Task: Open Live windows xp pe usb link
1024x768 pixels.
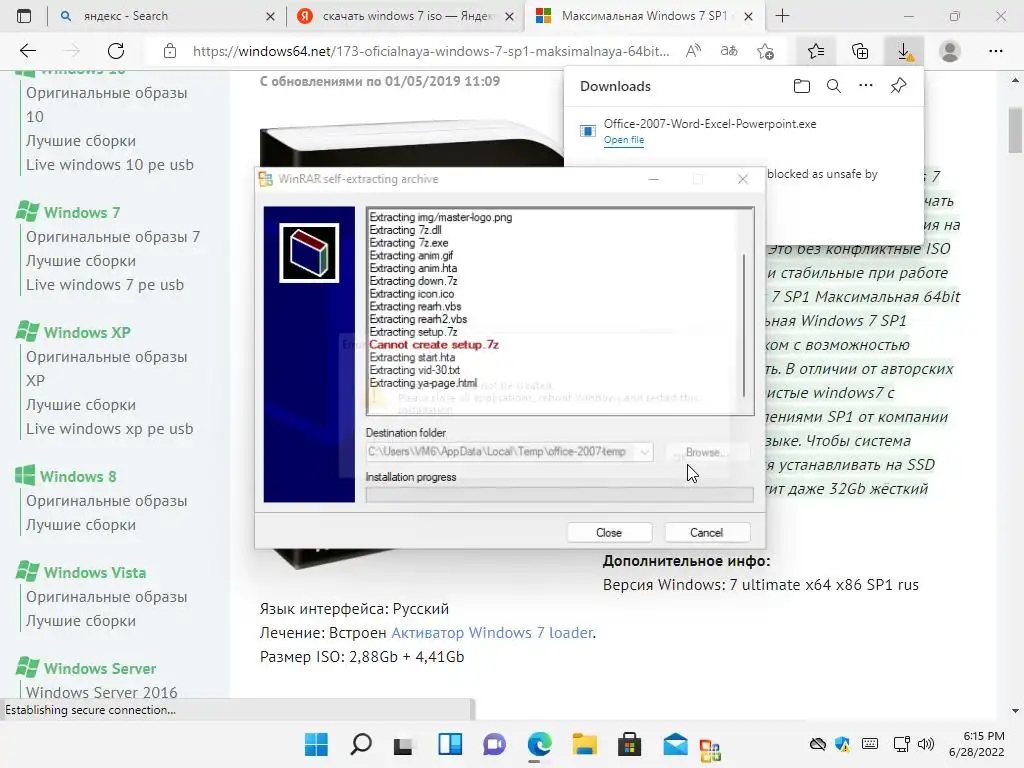Action: (110, 428)
